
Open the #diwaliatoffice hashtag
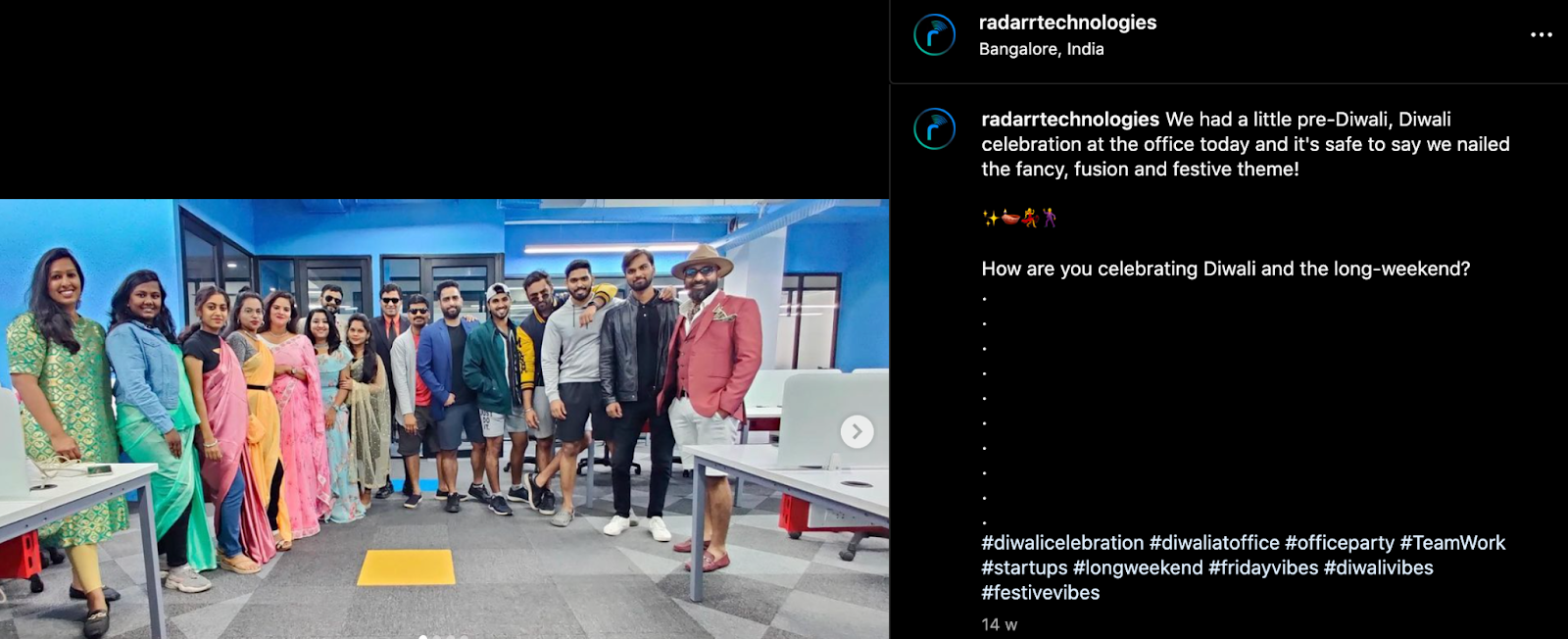(x=1214, y=543)
